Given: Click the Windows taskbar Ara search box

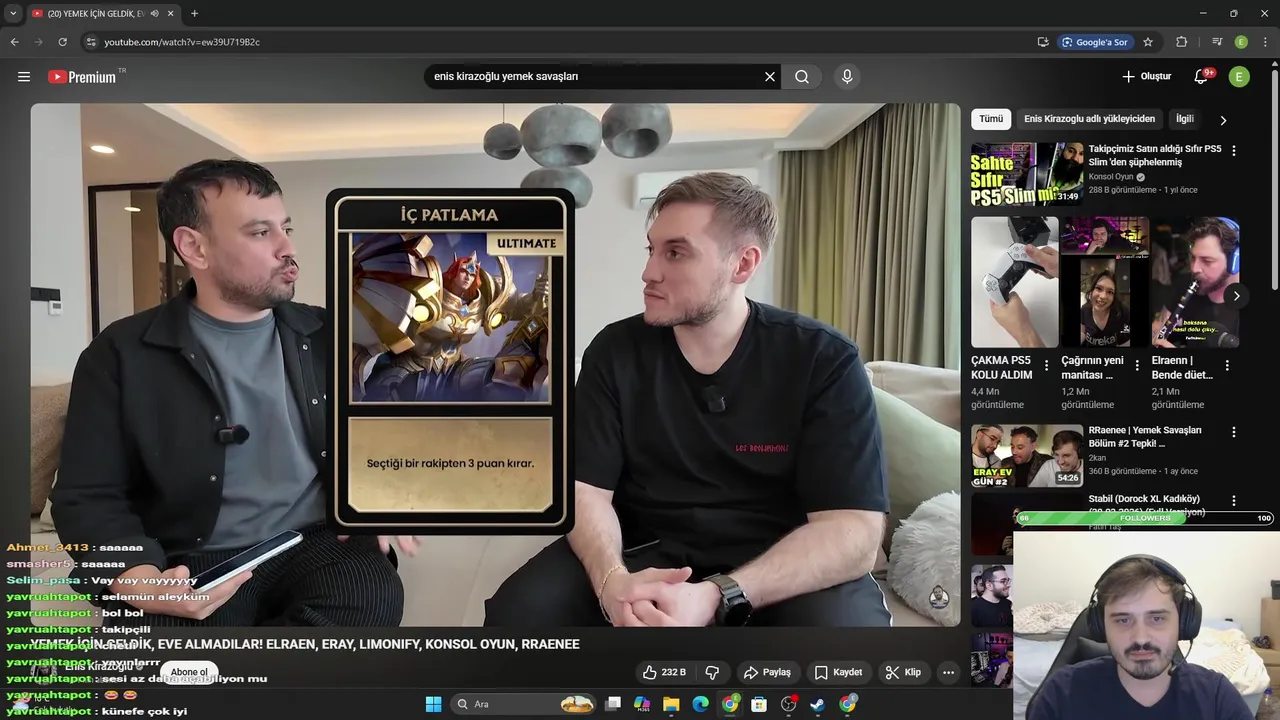Looking at the screenshot, I should click(523, 704).
